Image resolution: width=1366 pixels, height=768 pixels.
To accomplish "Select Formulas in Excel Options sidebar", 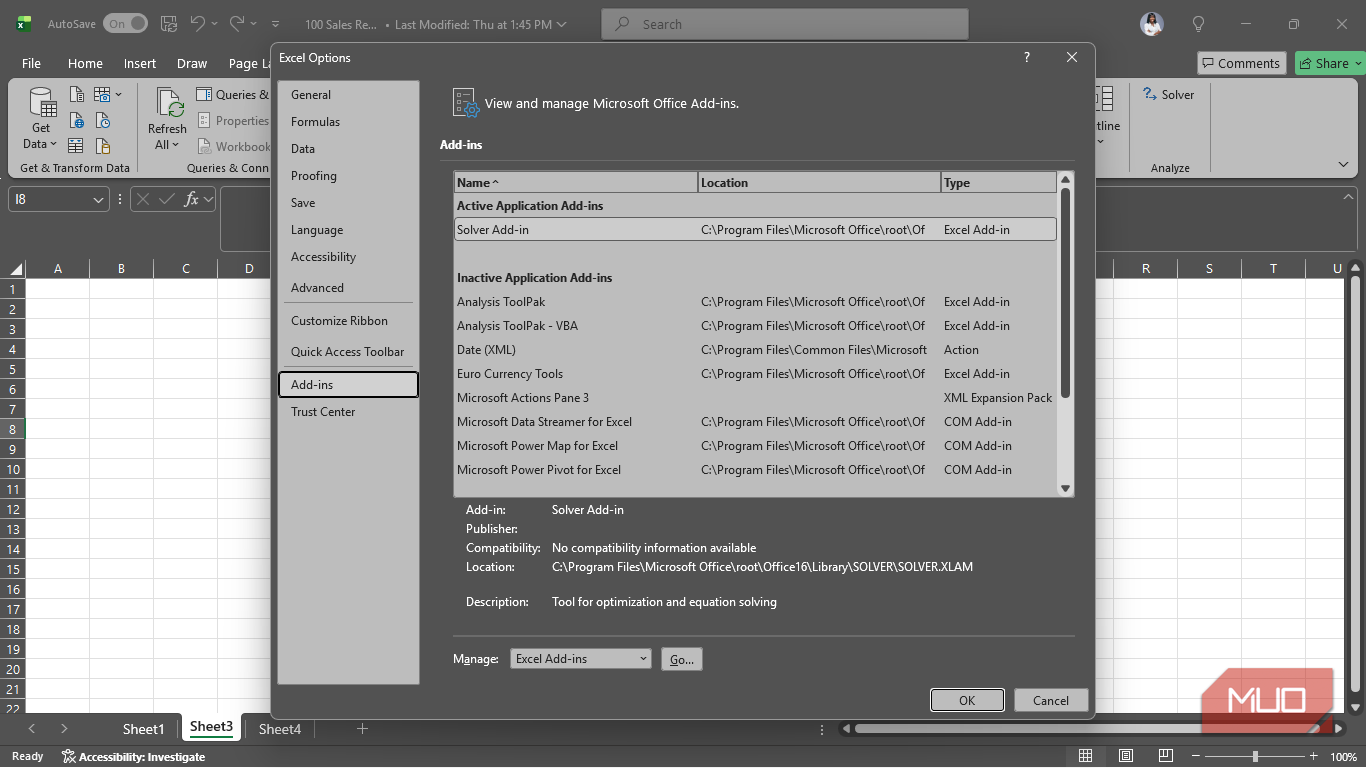I will pyautogui.click(x=348, y=122).
